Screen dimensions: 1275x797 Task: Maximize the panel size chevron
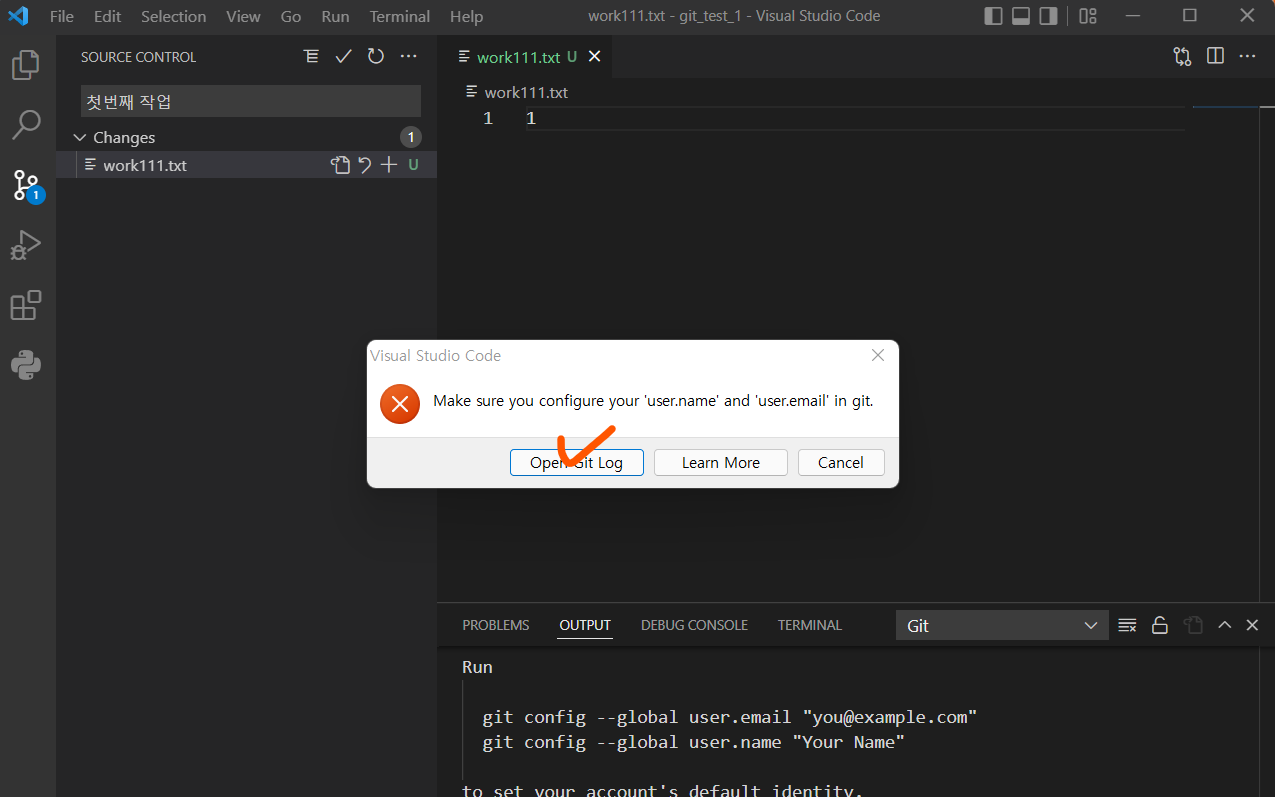1224,625
